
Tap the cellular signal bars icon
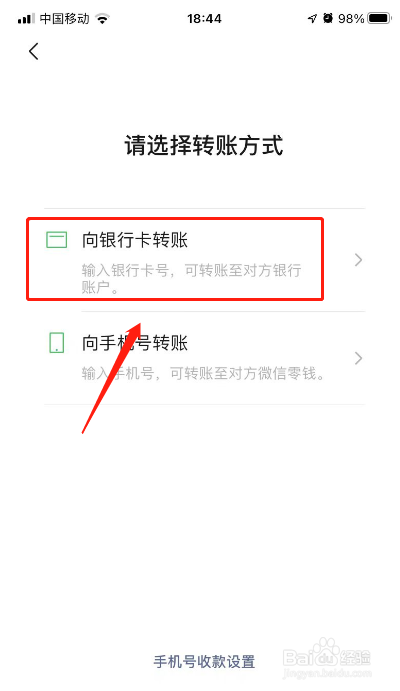pos(26,19)
